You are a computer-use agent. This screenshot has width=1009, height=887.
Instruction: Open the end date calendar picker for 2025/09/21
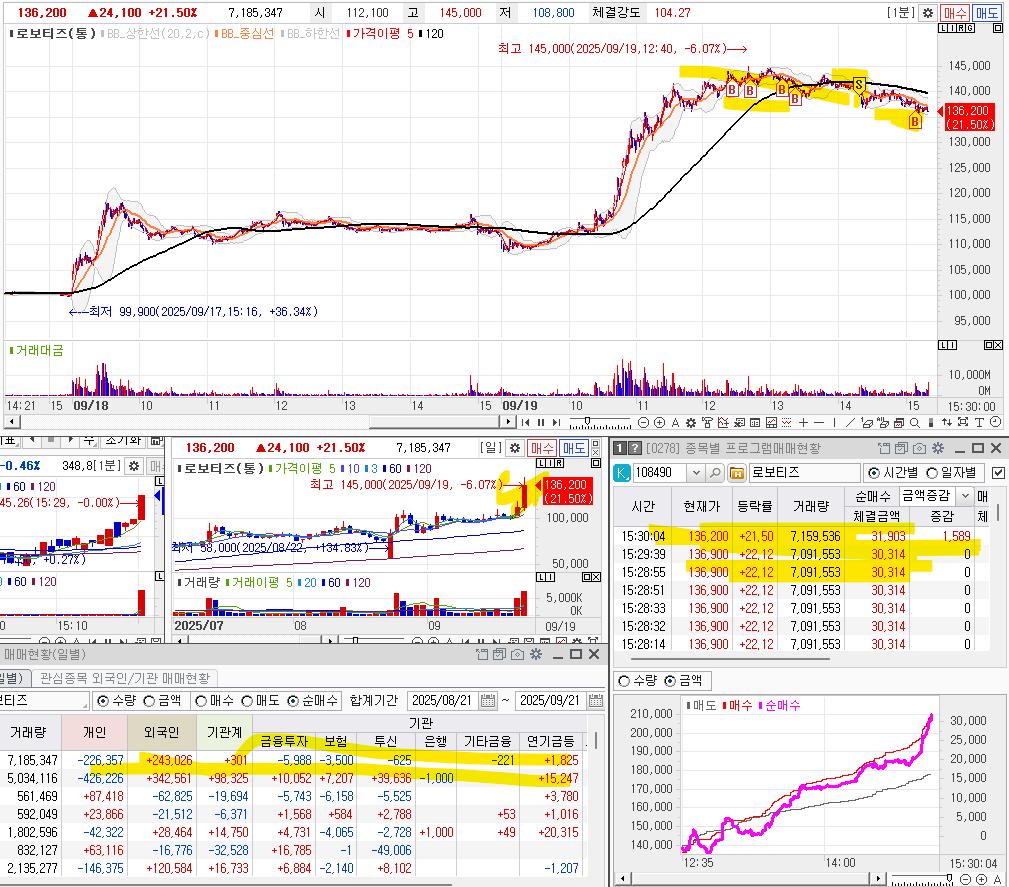click(596, 701)
